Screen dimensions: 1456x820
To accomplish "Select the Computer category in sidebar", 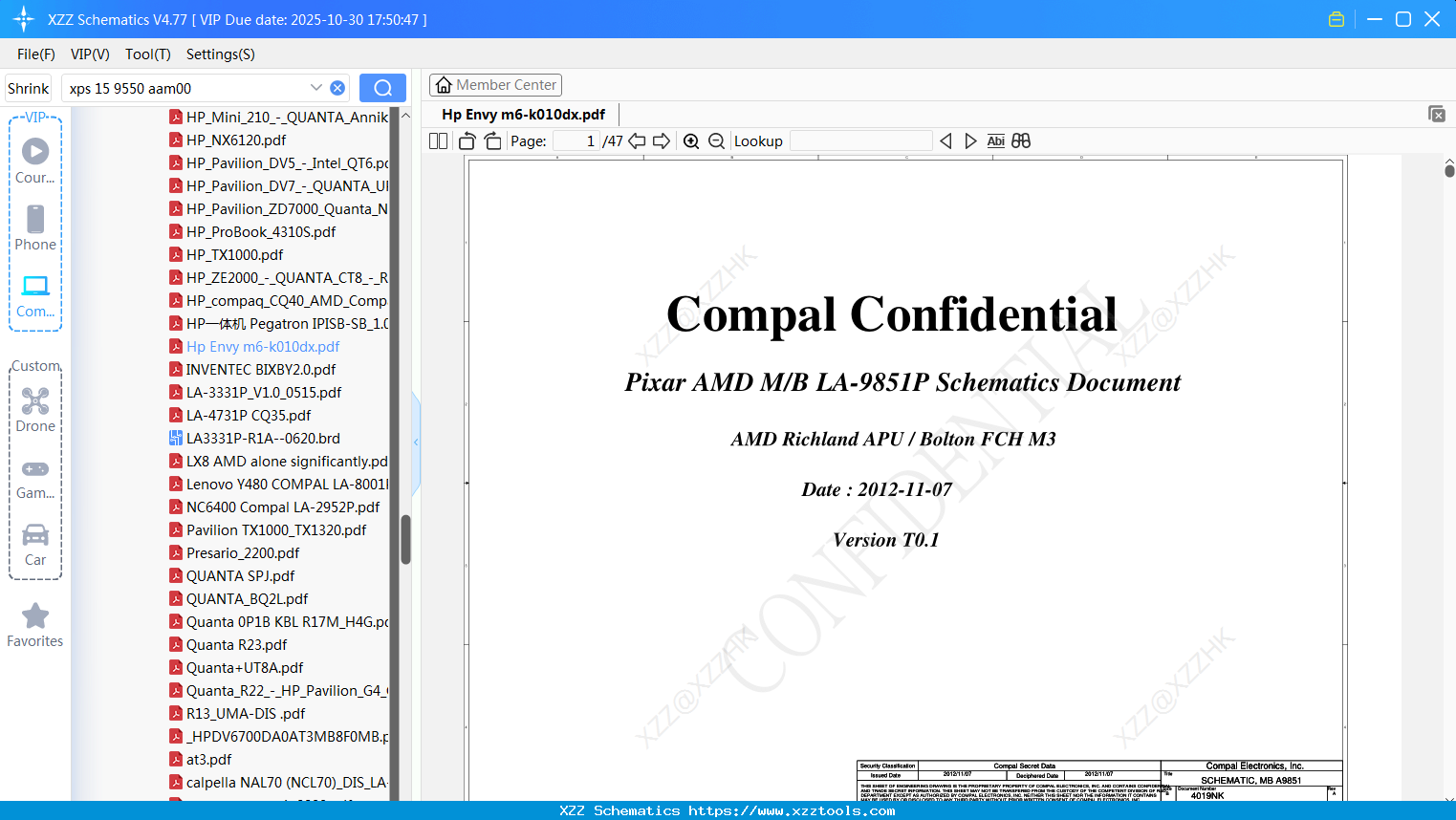I will (35, 295).
